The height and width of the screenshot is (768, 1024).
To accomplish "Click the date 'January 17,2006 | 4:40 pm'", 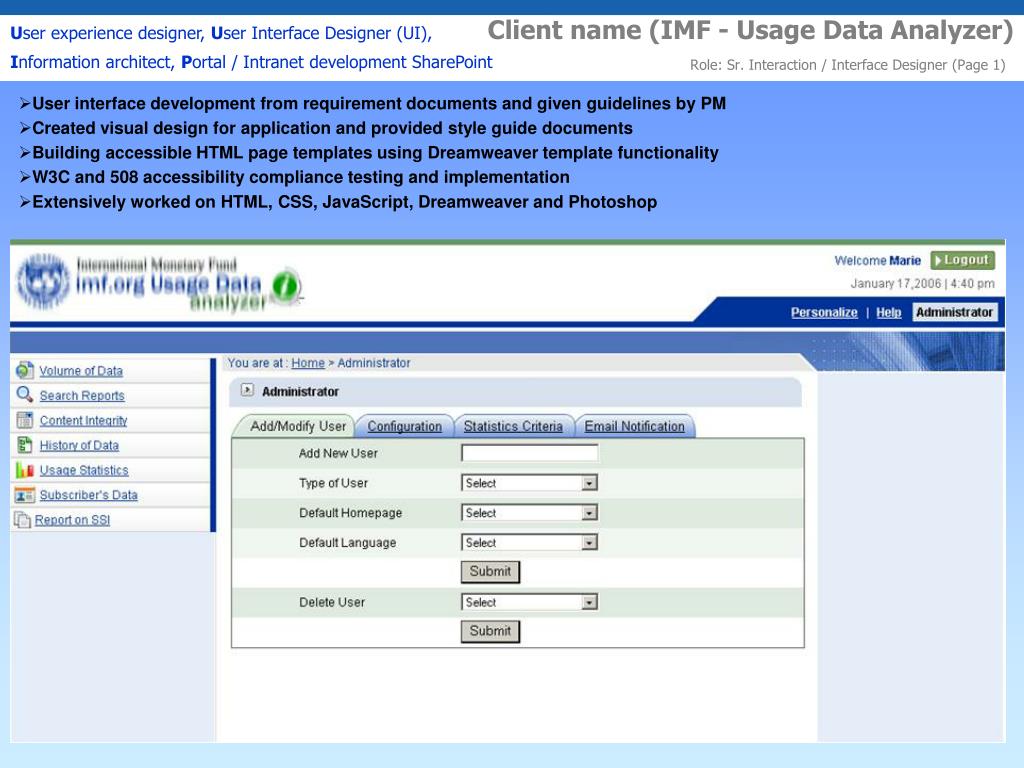I will pos(922,283).
